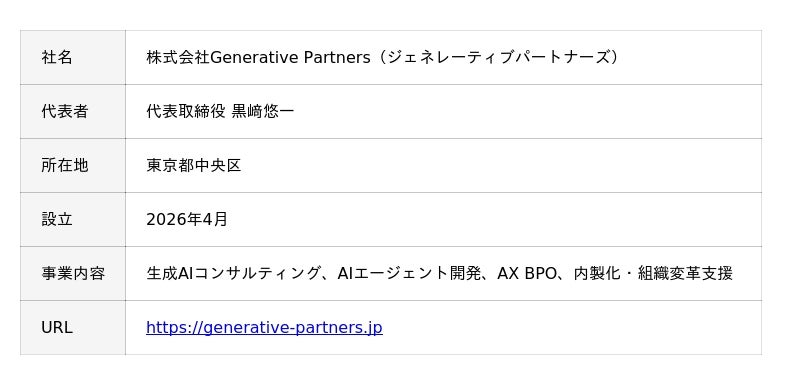Click the URL header cell

(73, 328)
